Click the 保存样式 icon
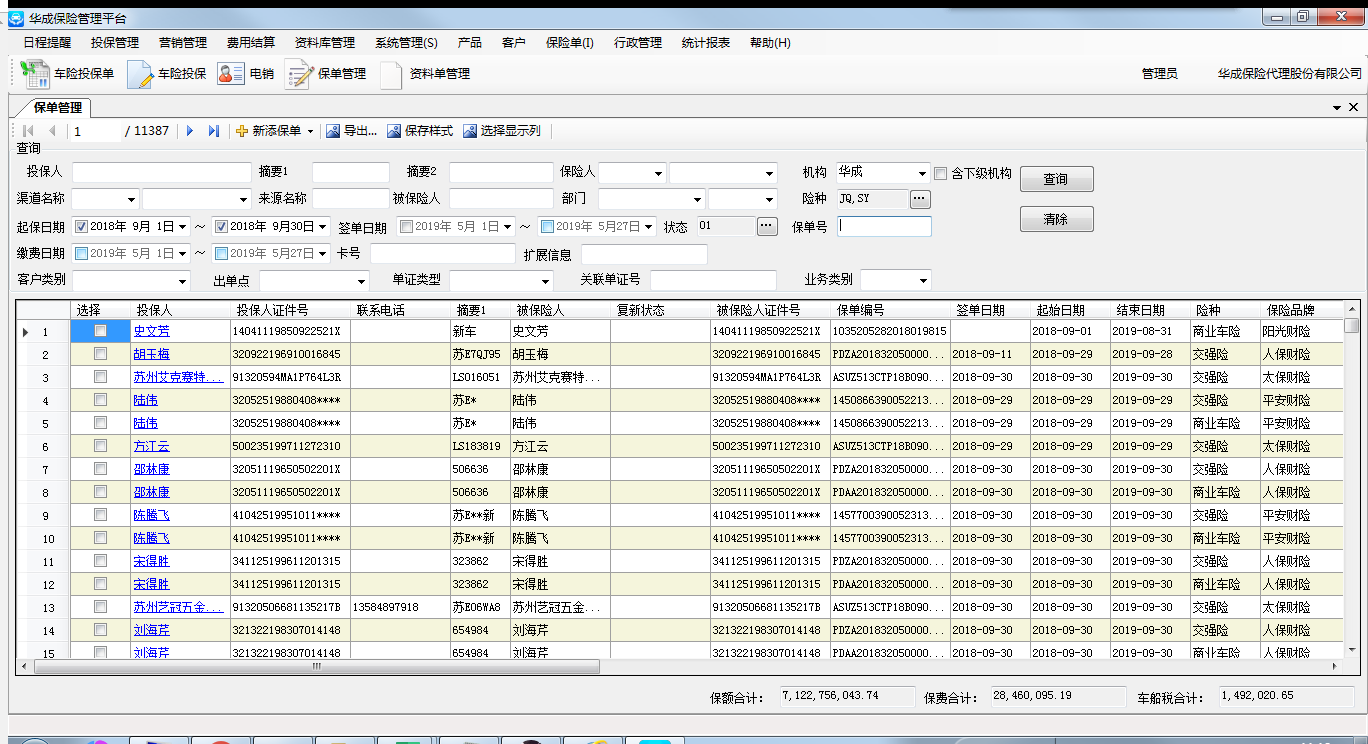Image resolution: width=1368 pixels, height=744 pixels. coord(394,131)
